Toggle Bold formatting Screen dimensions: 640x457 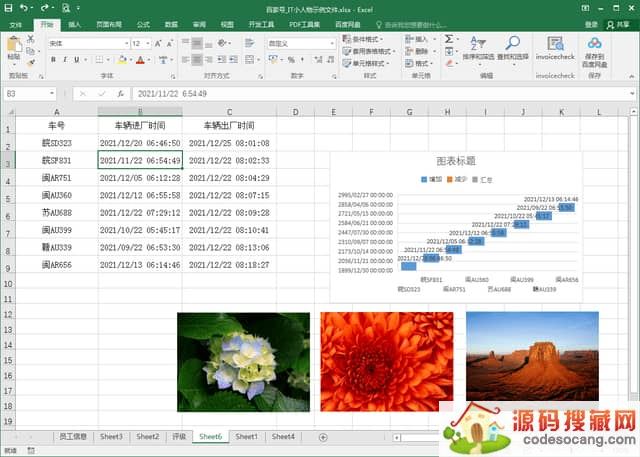point(53,60)
